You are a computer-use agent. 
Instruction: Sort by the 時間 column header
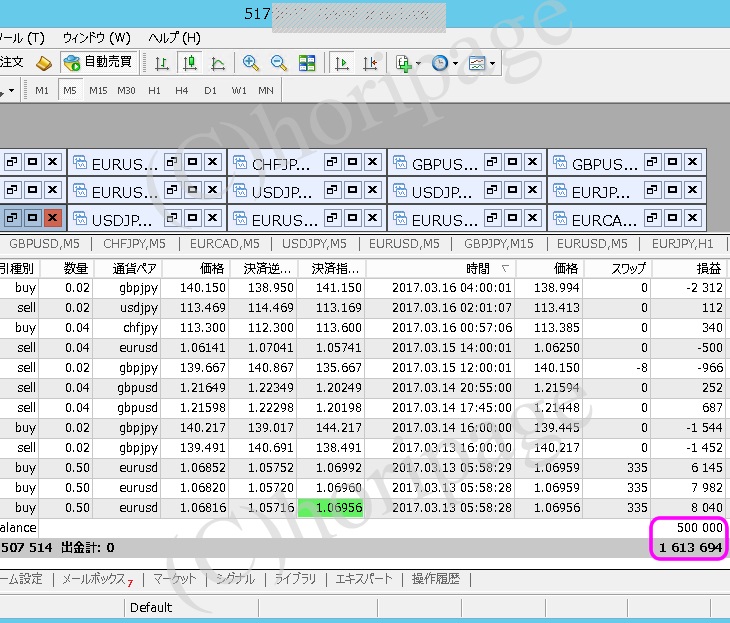click(x=440, y=269)
